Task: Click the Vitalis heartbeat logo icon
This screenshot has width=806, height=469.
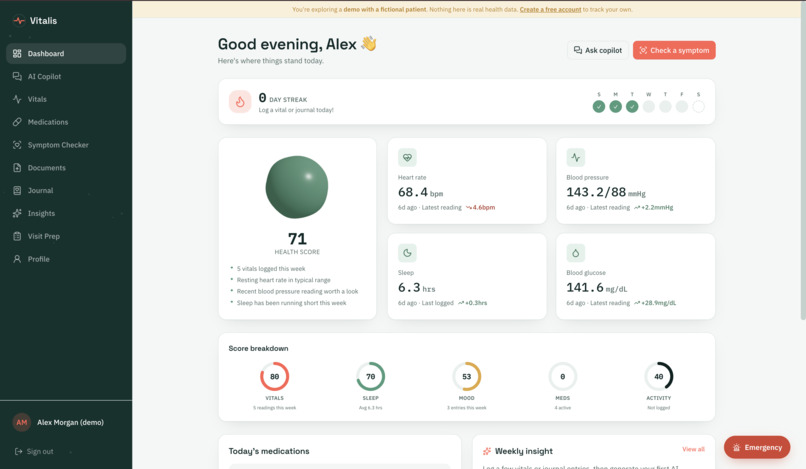Action: (x=19, y=21)
